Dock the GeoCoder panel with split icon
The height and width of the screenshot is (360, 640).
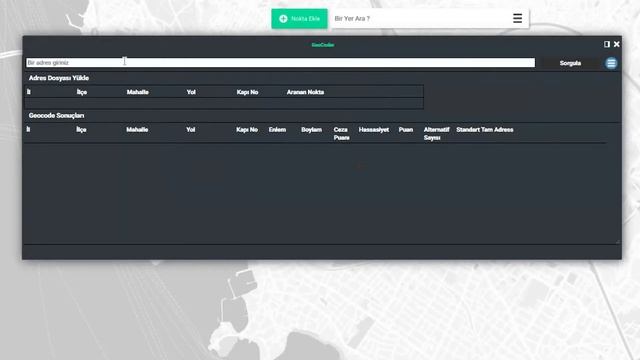click(x=607, y=44)
